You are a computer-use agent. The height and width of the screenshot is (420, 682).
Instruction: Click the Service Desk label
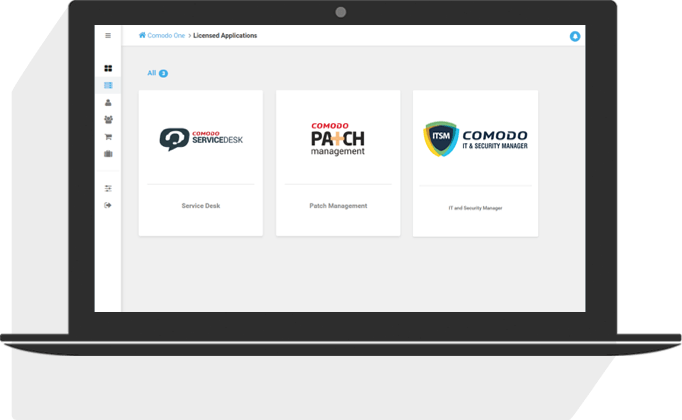pos(201,206)
